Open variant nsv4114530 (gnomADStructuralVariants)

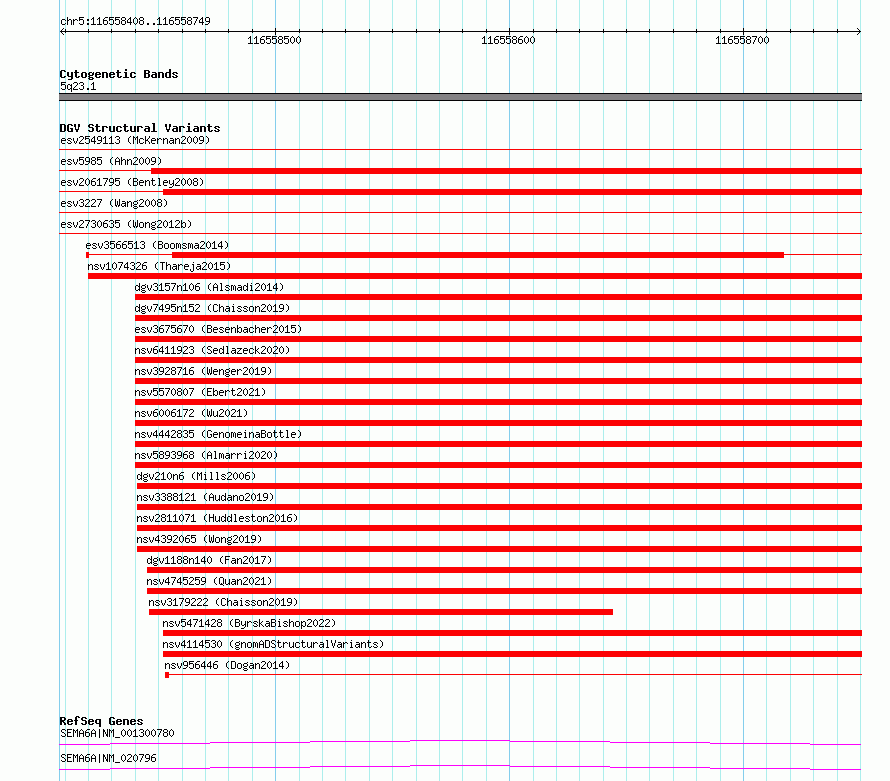[x=273, y=644]
